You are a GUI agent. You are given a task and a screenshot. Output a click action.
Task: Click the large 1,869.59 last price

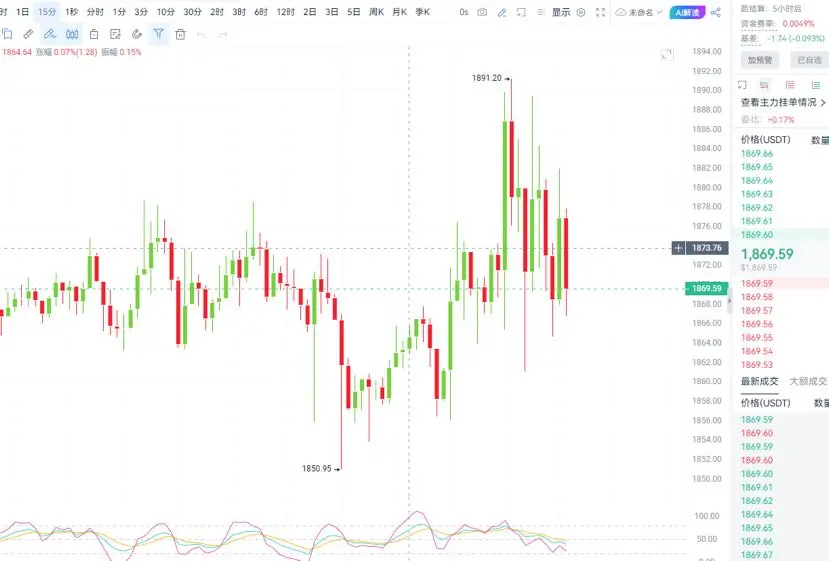click(767, 254)
